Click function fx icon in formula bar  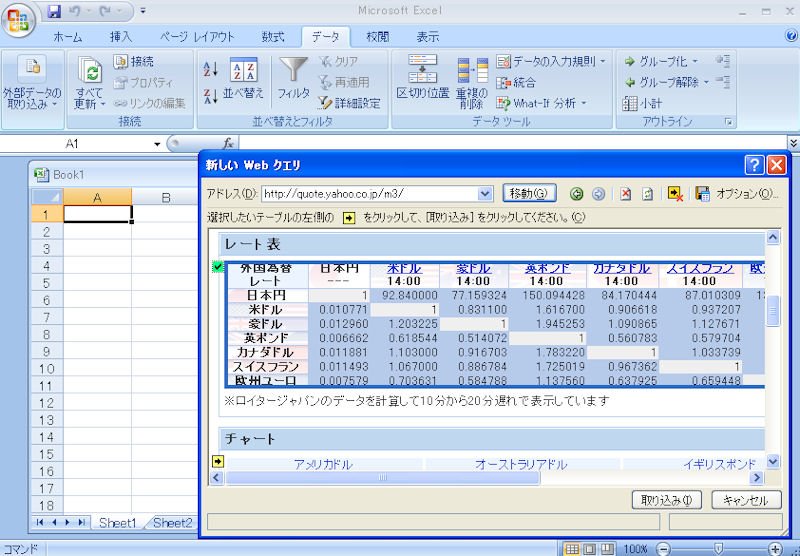[229, 144]
